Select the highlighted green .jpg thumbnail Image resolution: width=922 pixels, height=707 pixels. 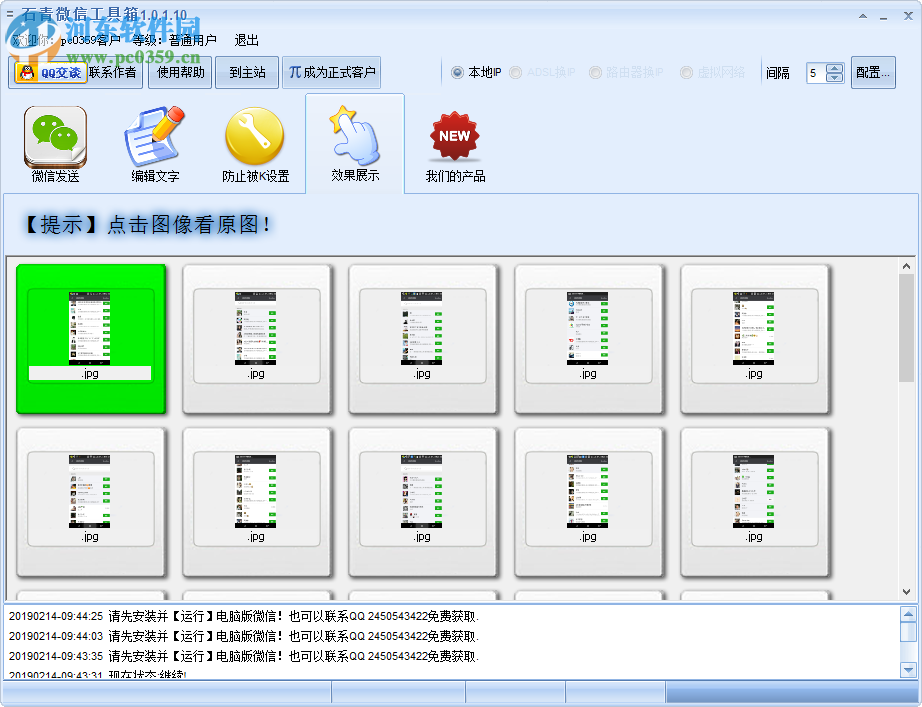point(90,337)
